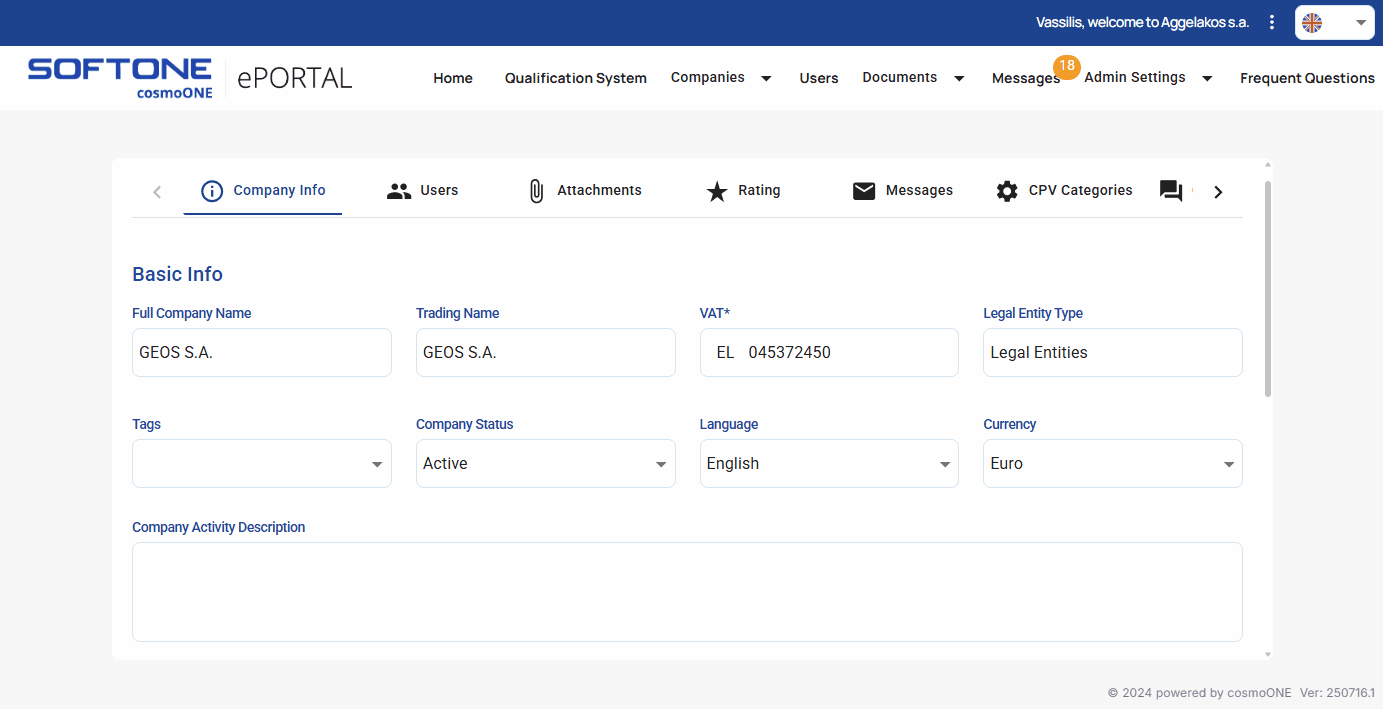Click the Company Info circle icon

(212, 191)
